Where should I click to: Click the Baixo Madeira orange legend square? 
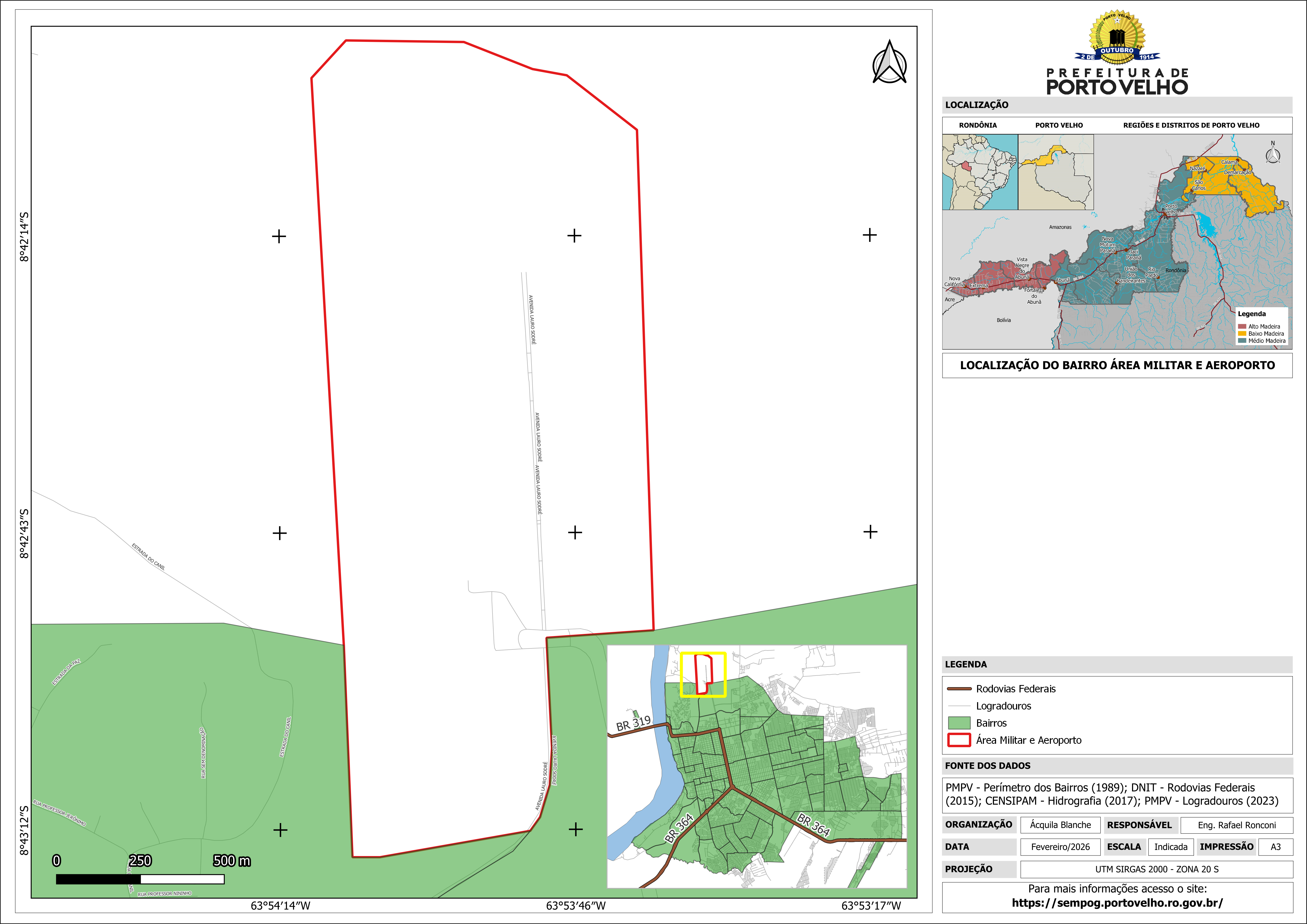click(1242, 334)
